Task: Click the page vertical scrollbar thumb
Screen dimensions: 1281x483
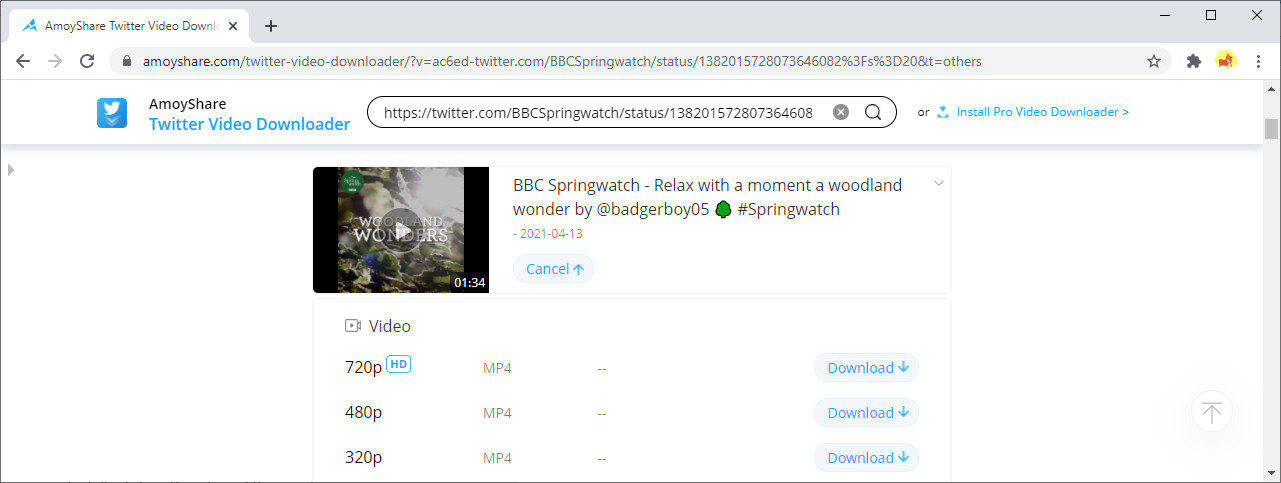Action: (x=1272, y=129)
